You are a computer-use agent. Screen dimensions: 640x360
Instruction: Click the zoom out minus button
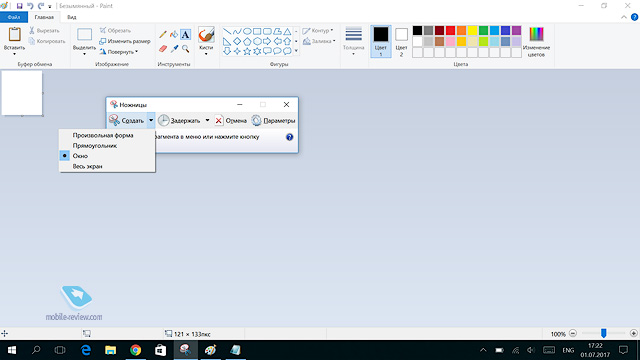[x=573, y=333]
